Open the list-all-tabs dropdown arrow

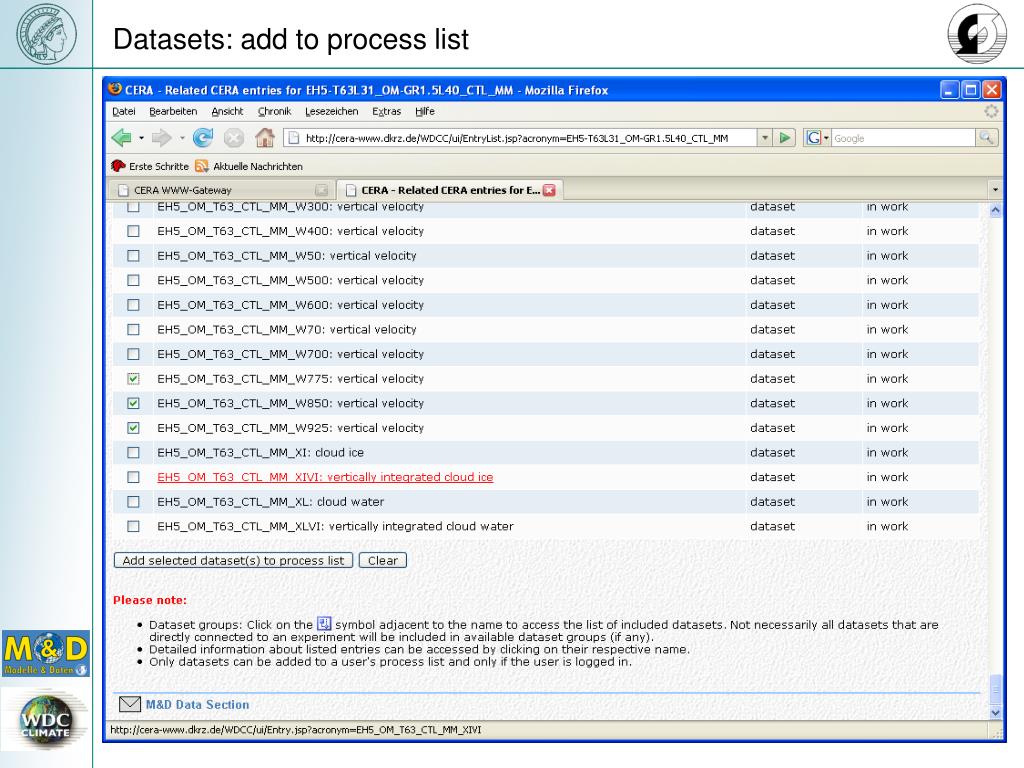[x=995, y=190]
